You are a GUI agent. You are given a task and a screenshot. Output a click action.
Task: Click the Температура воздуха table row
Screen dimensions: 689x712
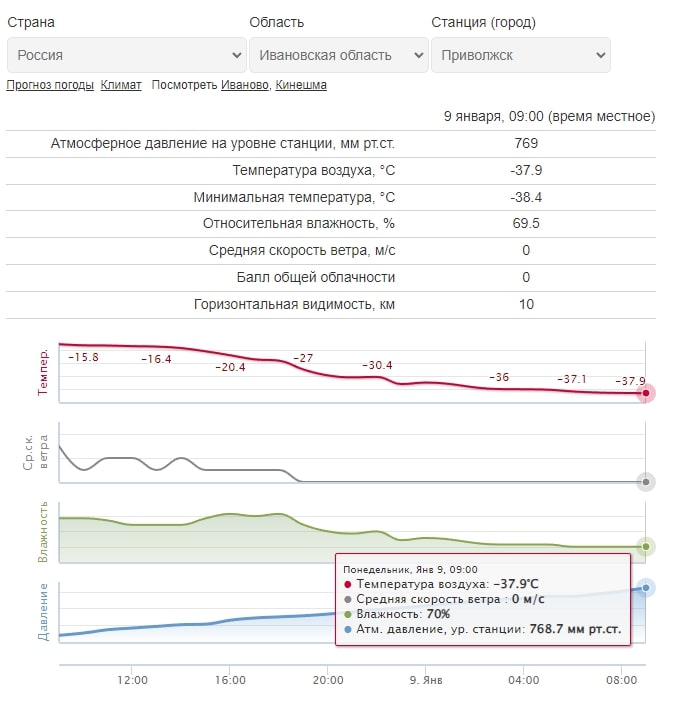pos(331,171)
